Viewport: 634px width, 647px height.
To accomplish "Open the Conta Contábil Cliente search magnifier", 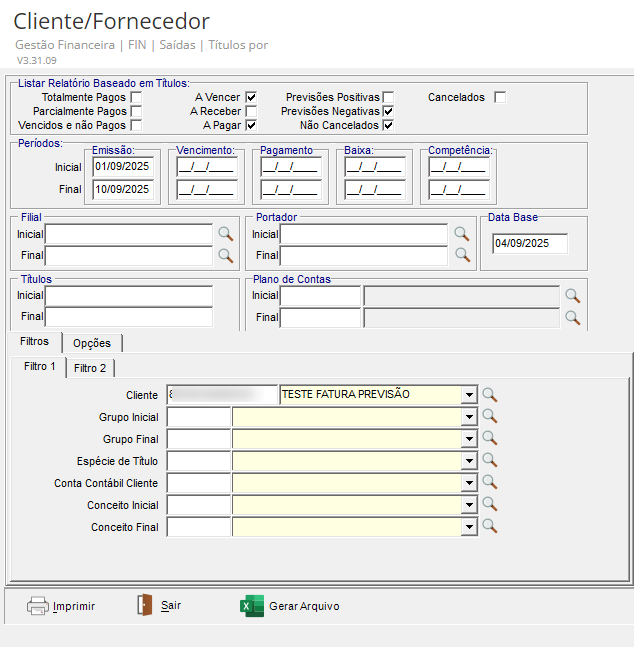I will pyautogui.click(x=490, y=482).
